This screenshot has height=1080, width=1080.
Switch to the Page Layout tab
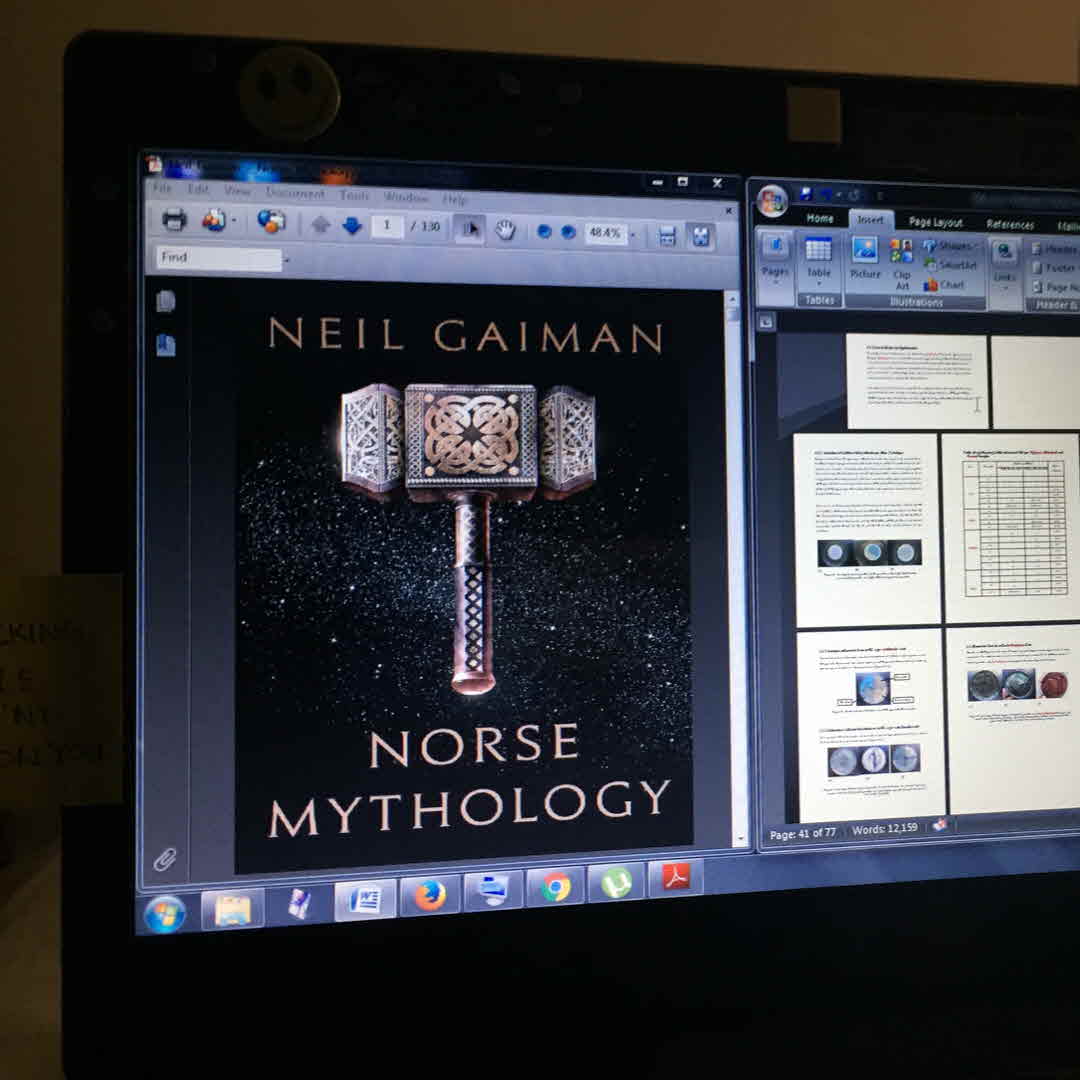click(x=935, y=223)
